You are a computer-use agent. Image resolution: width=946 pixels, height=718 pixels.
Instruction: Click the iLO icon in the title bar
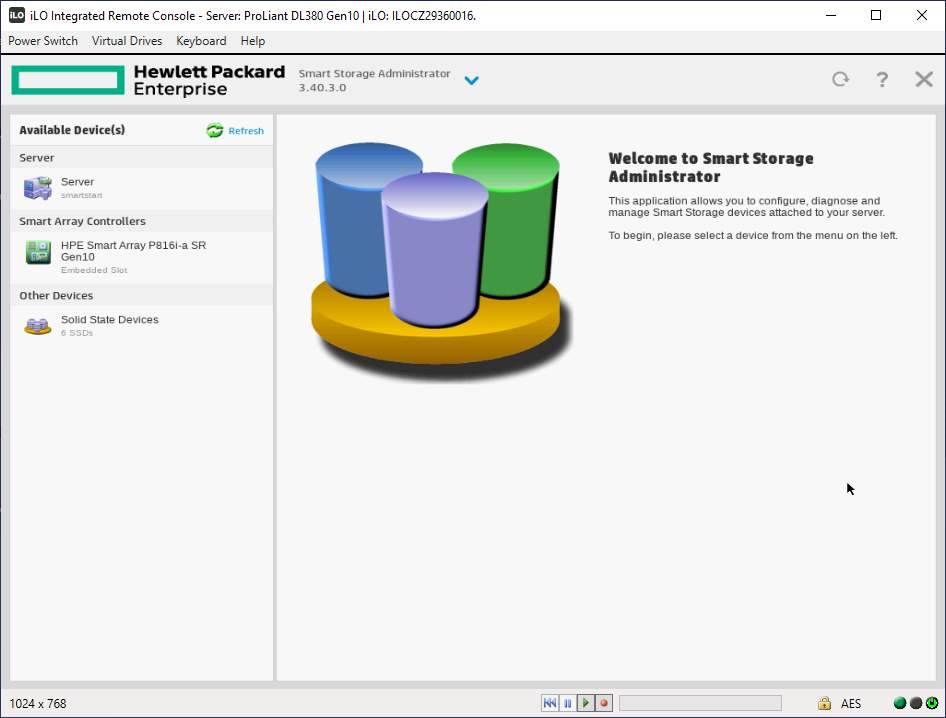pyautogui.click(x=17, y=15)
